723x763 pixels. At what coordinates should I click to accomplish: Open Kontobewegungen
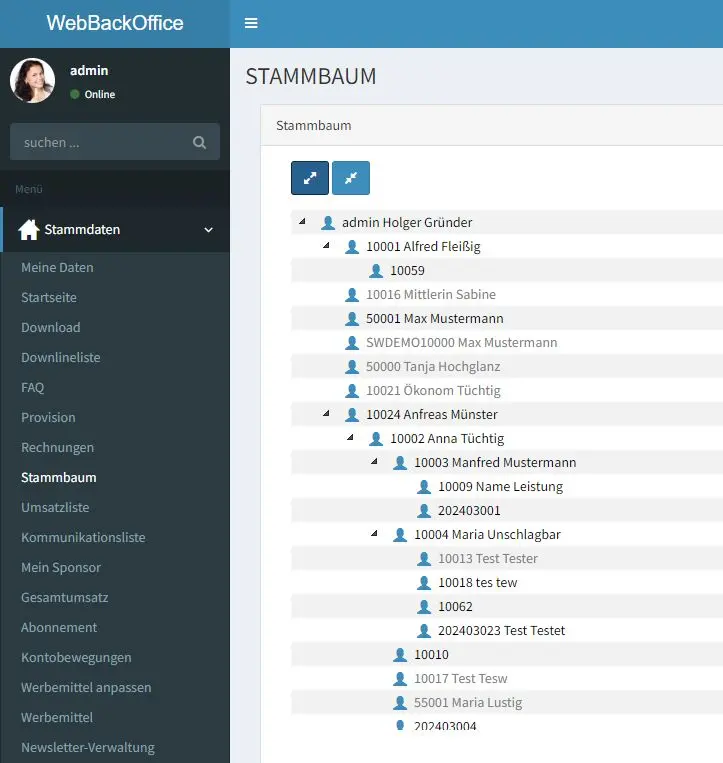pos(76,657)
